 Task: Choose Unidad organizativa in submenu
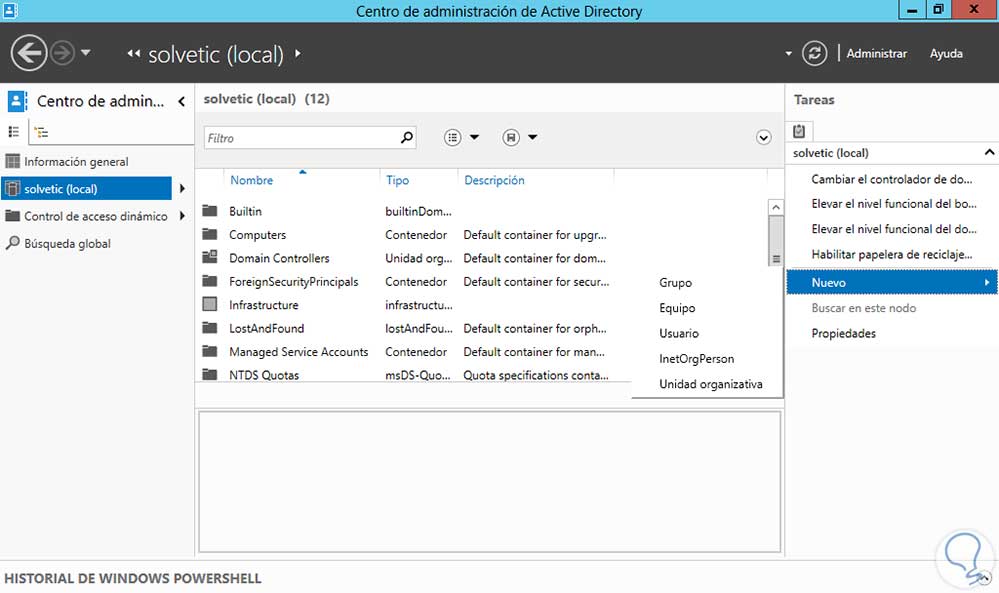(x=710, y=384)
